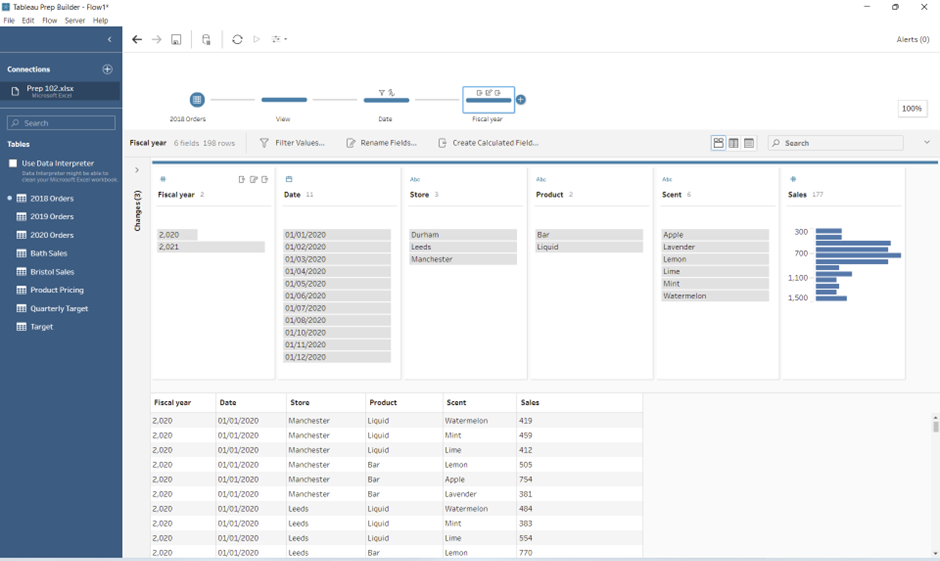Select the 2018 Orders input step icon
Screen dimensions: 940x561
197,100
